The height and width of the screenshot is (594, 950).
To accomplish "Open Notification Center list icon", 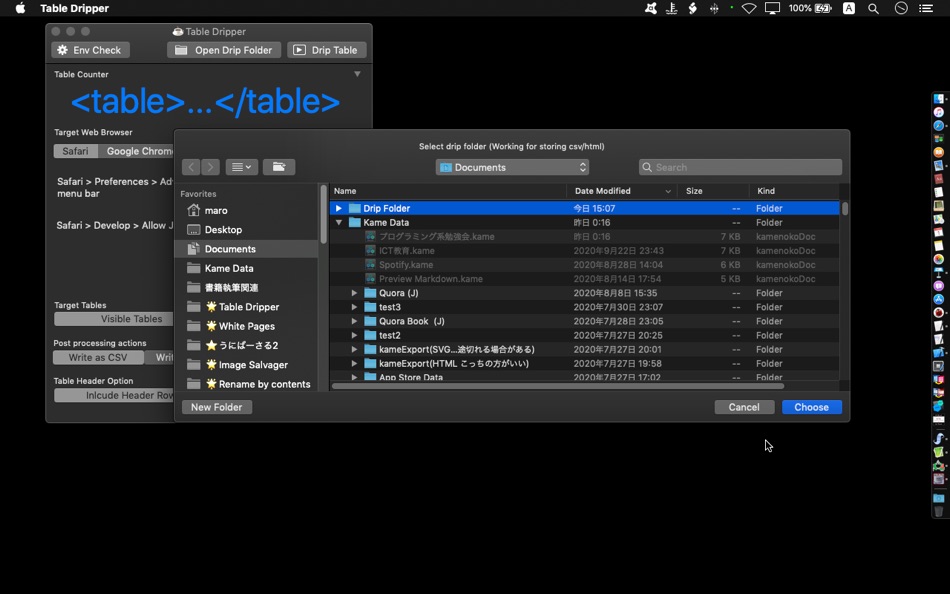I will click(x=926, y=8).
